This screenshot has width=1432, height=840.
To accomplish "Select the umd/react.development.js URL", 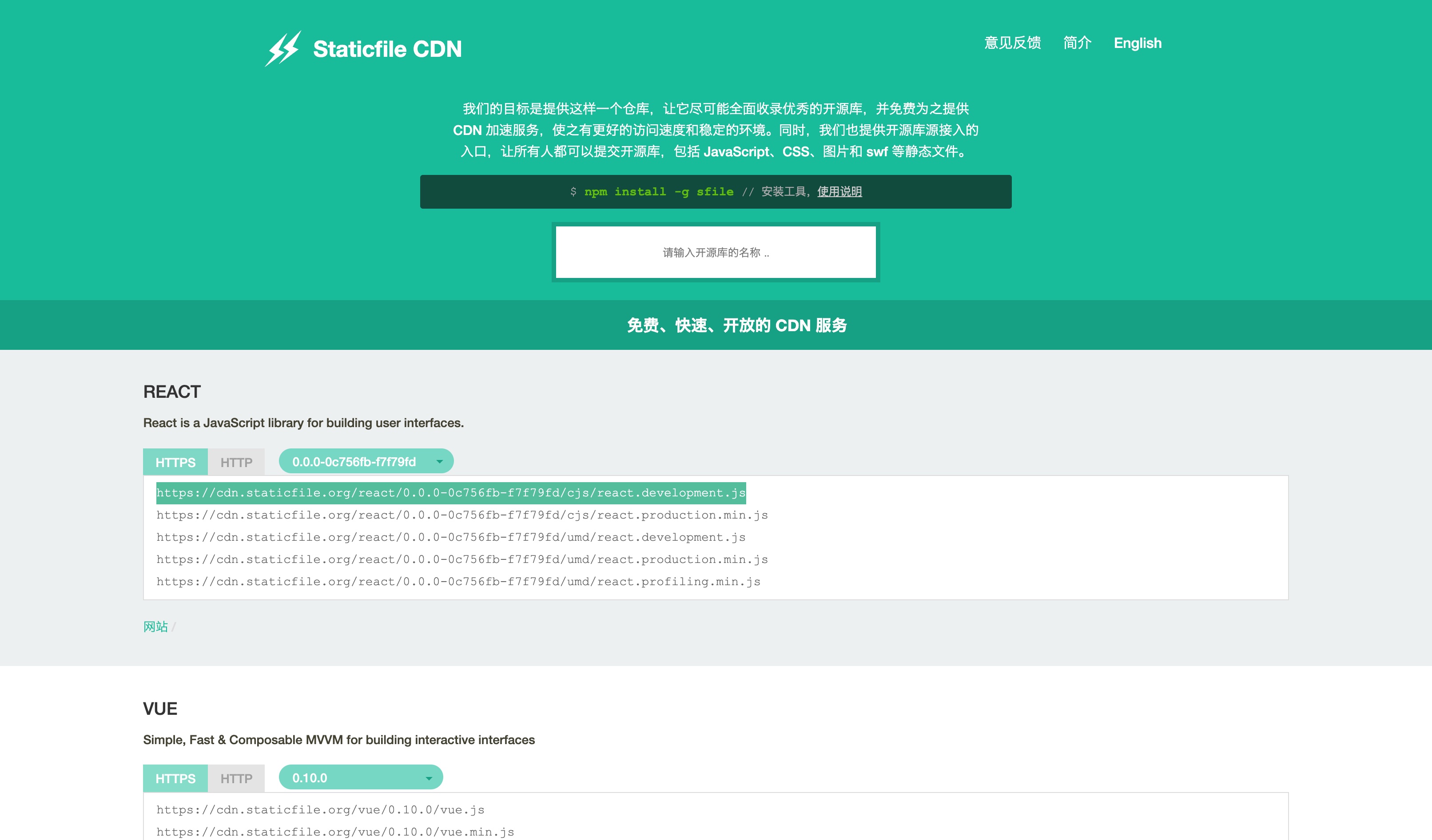I will tap(451, 537).
